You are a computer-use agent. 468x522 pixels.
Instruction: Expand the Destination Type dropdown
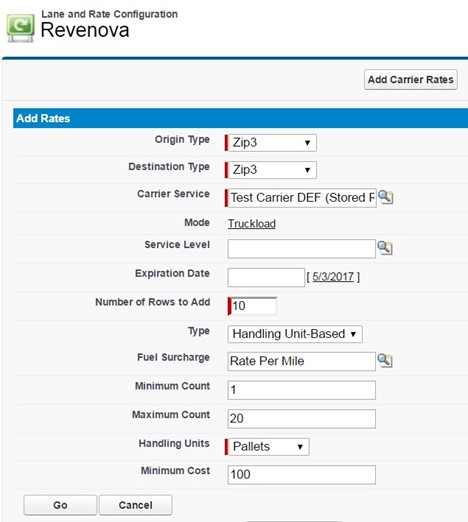[x=272, y=170]
